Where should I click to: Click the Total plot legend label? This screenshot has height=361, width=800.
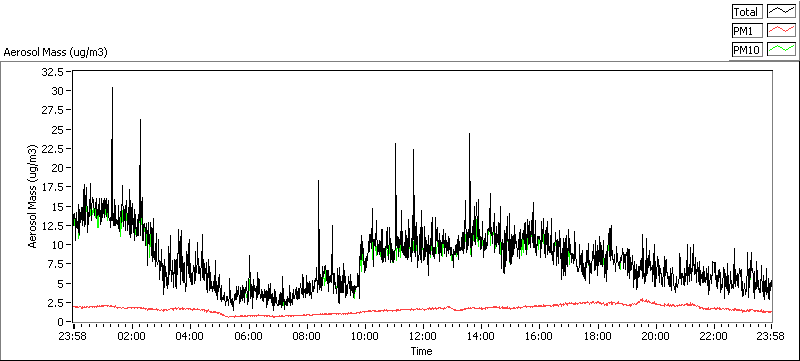pyautogui.click(x=747, y=12)
